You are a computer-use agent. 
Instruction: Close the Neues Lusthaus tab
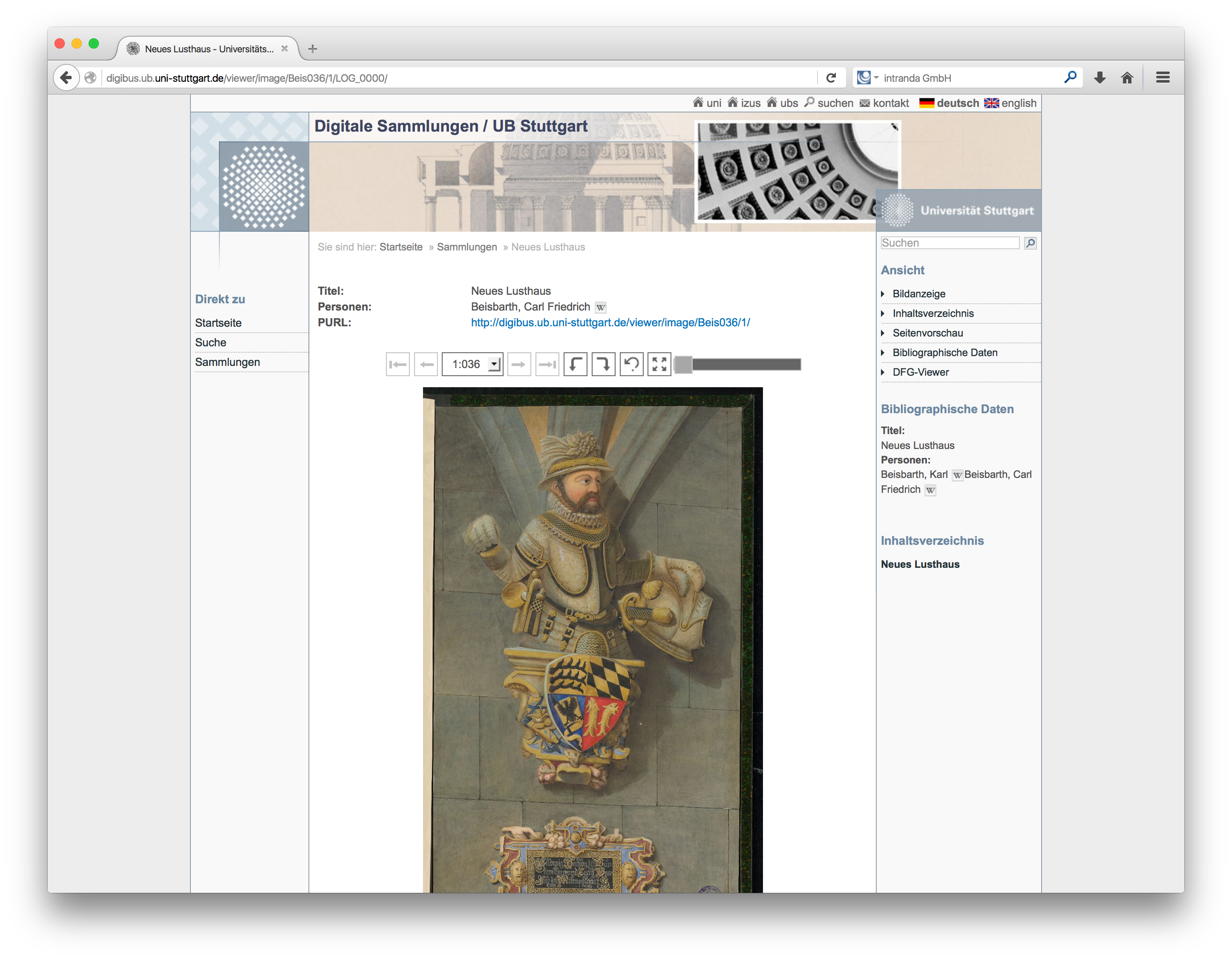click(x=284, y=49)
